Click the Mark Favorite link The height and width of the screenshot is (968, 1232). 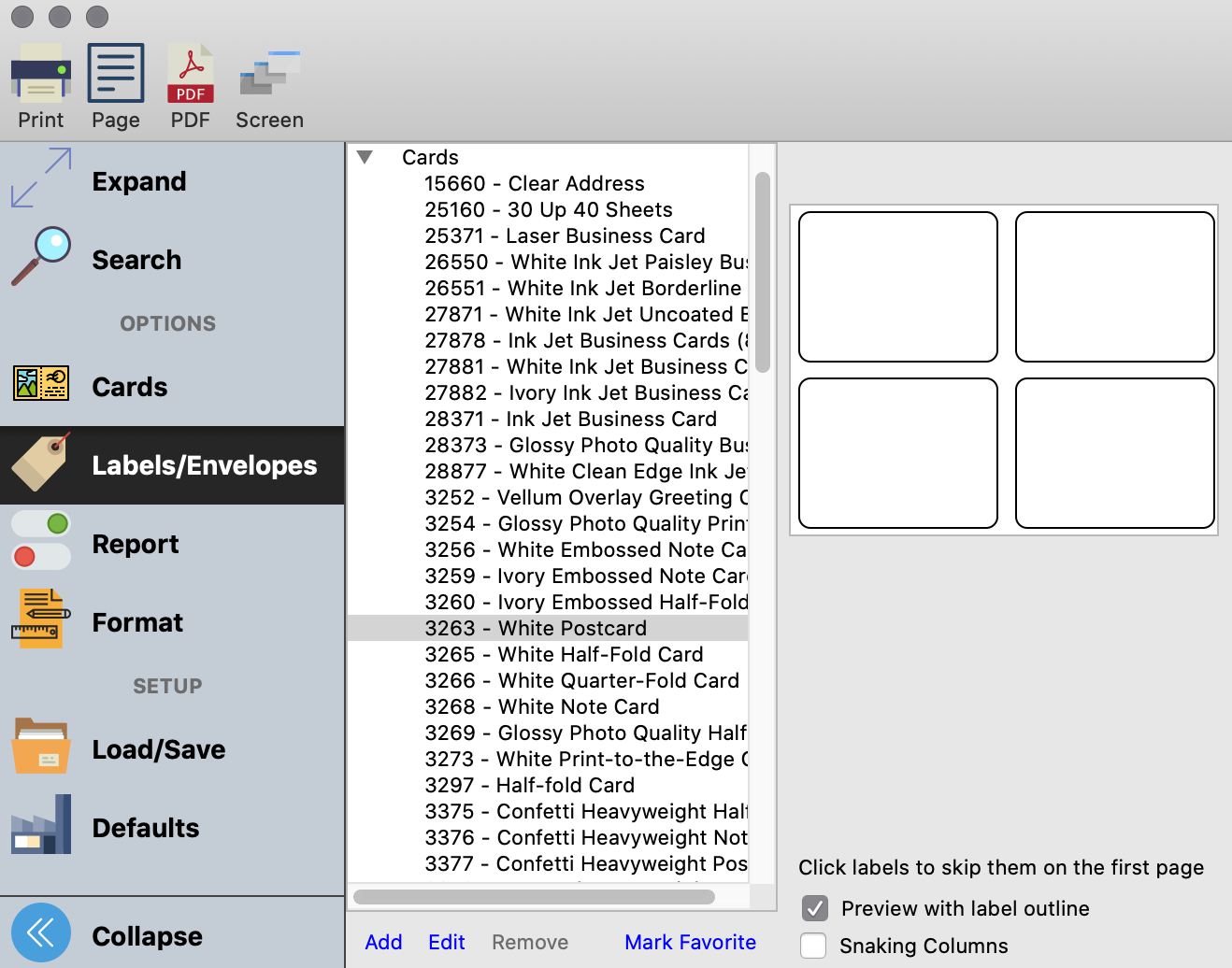[690, 942]
